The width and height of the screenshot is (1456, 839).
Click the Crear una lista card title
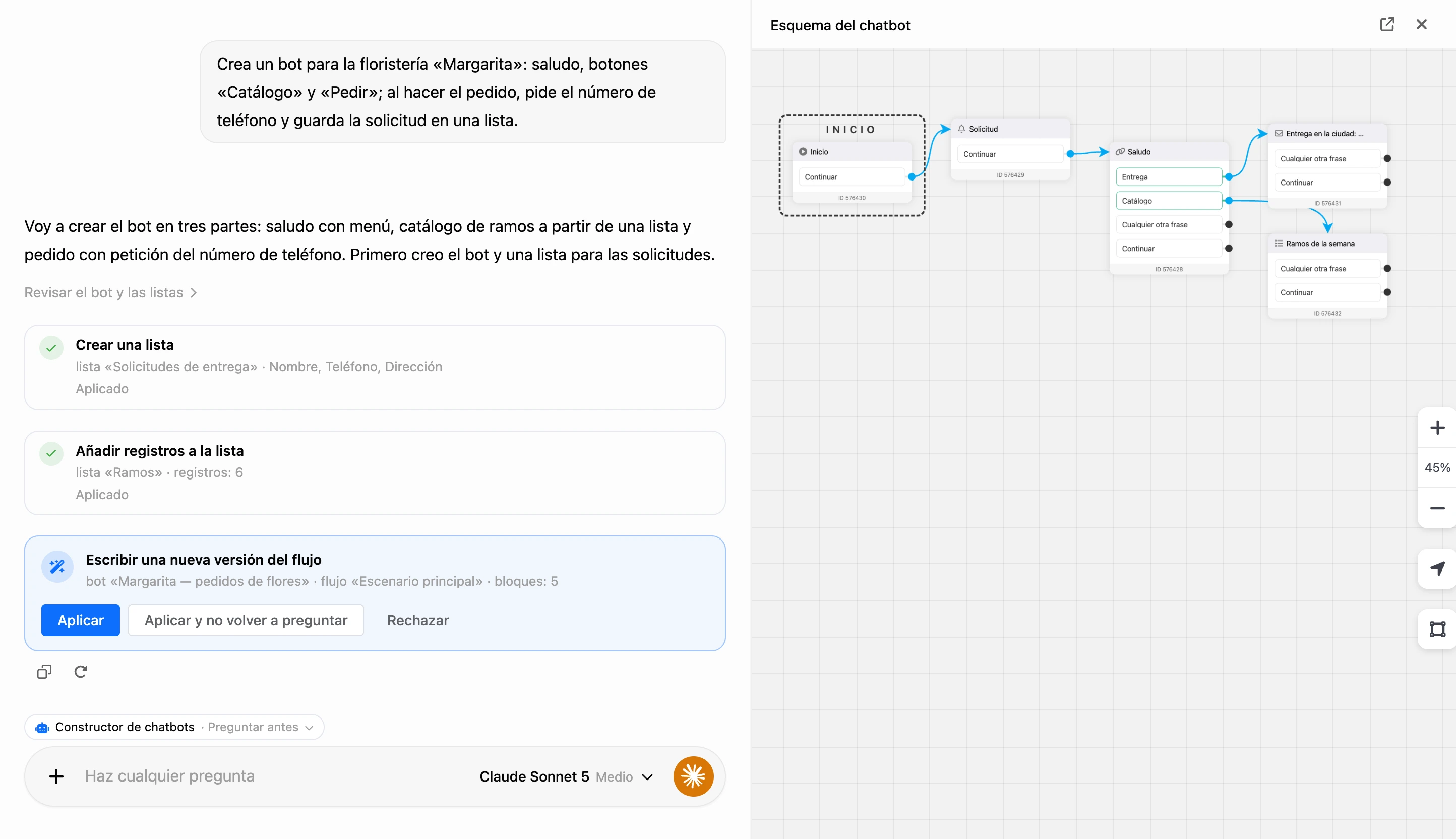pyautogui.click(x=125, y=344)
